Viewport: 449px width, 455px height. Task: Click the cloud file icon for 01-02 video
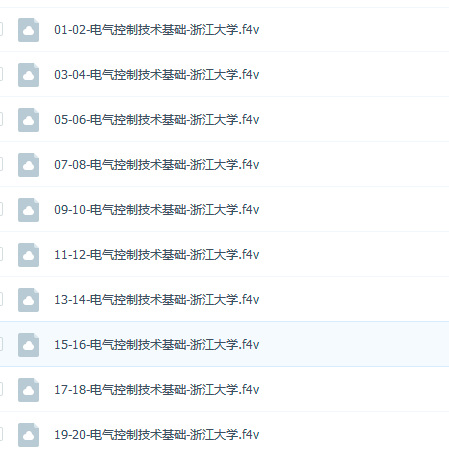(28, 30)
